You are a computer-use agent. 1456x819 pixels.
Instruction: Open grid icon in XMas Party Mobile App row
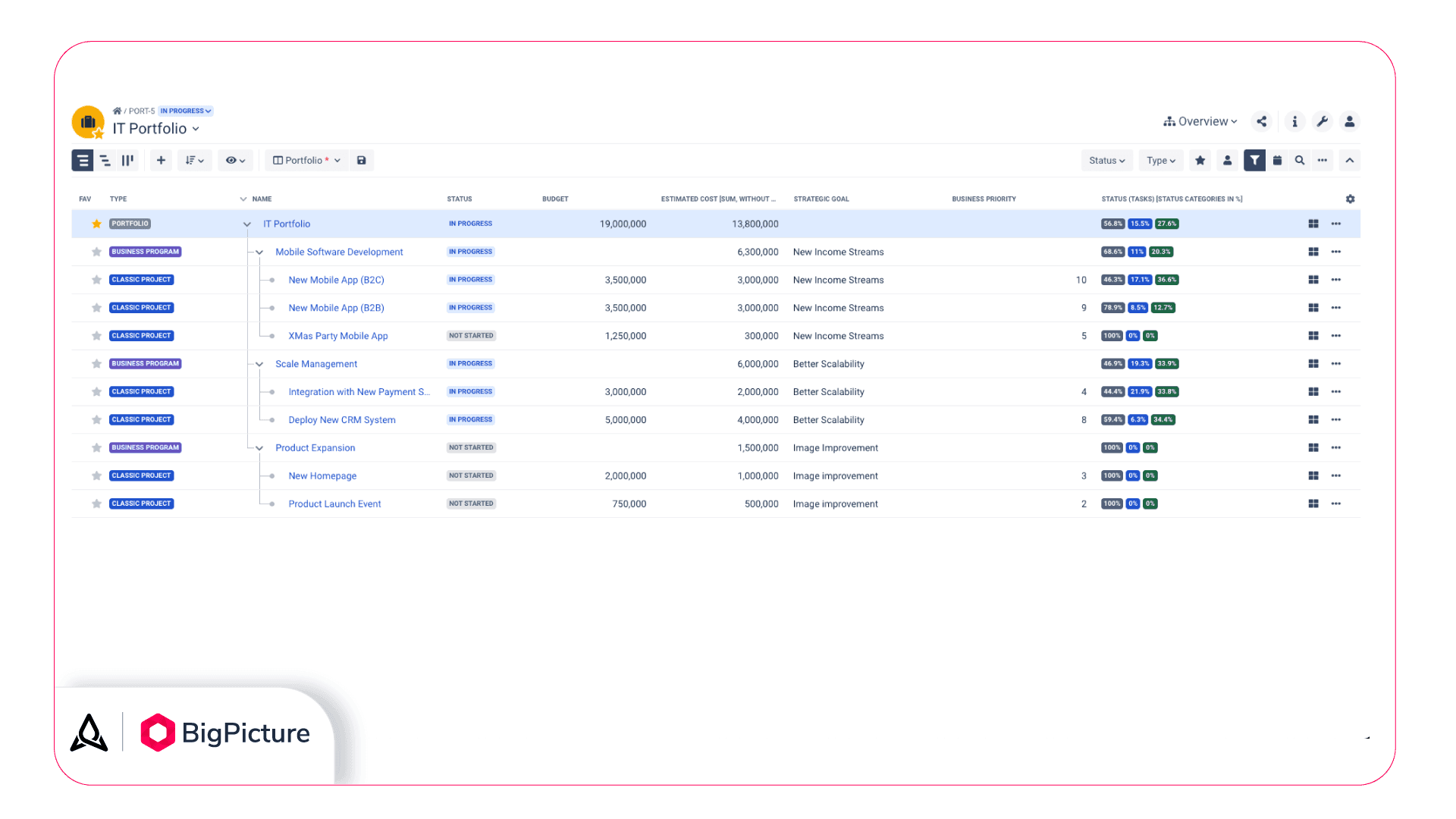(1313, 336)
